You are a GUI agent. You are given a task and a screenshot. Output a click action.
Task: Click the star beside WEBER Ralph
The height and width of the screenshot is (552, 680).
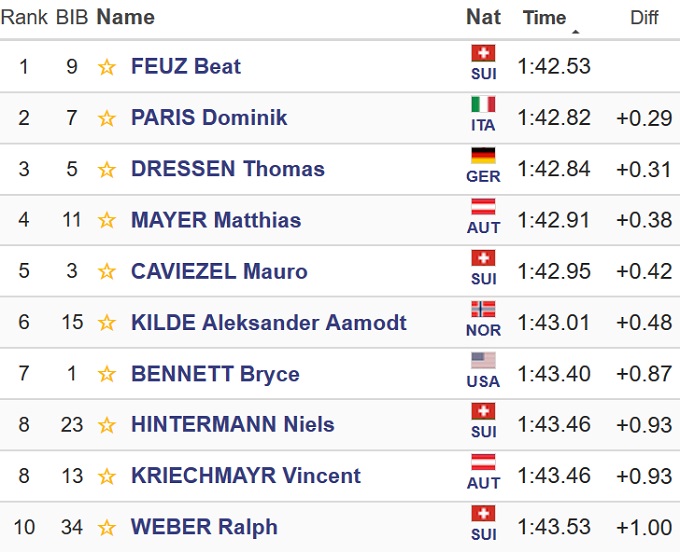tap(107, 527)
